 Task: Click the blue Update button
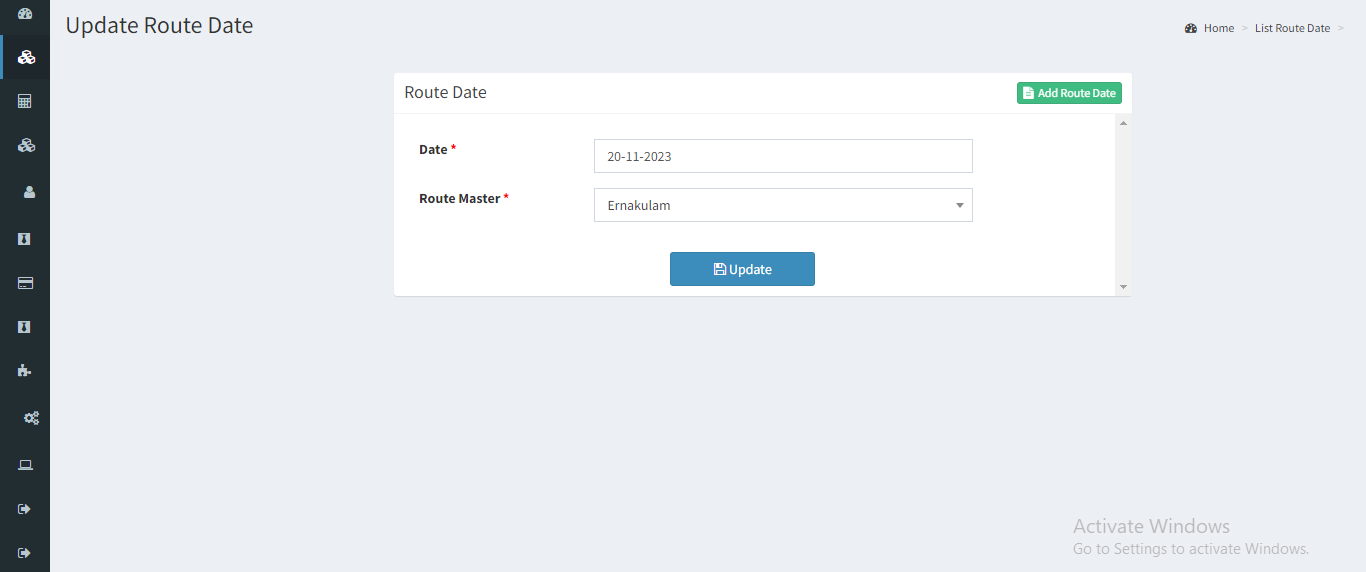[742, 269]
